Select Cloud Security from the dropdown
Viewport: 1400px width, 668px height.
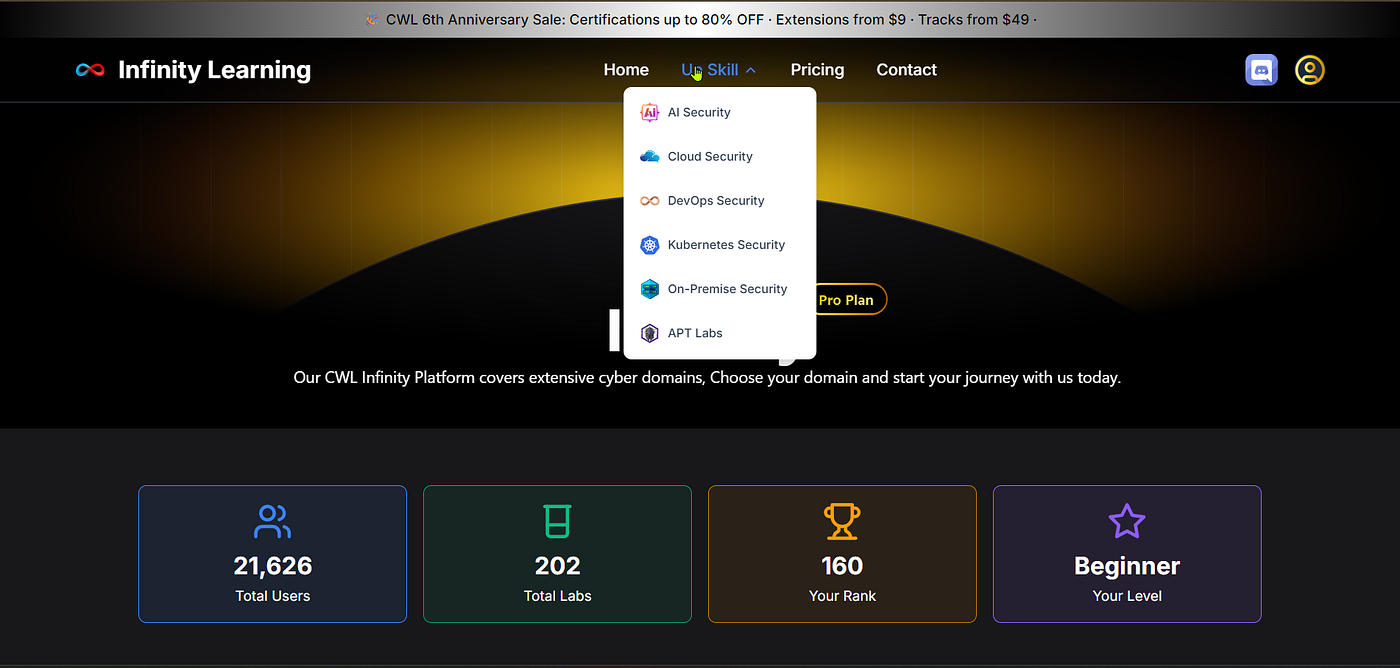click(x=720, y=156)
